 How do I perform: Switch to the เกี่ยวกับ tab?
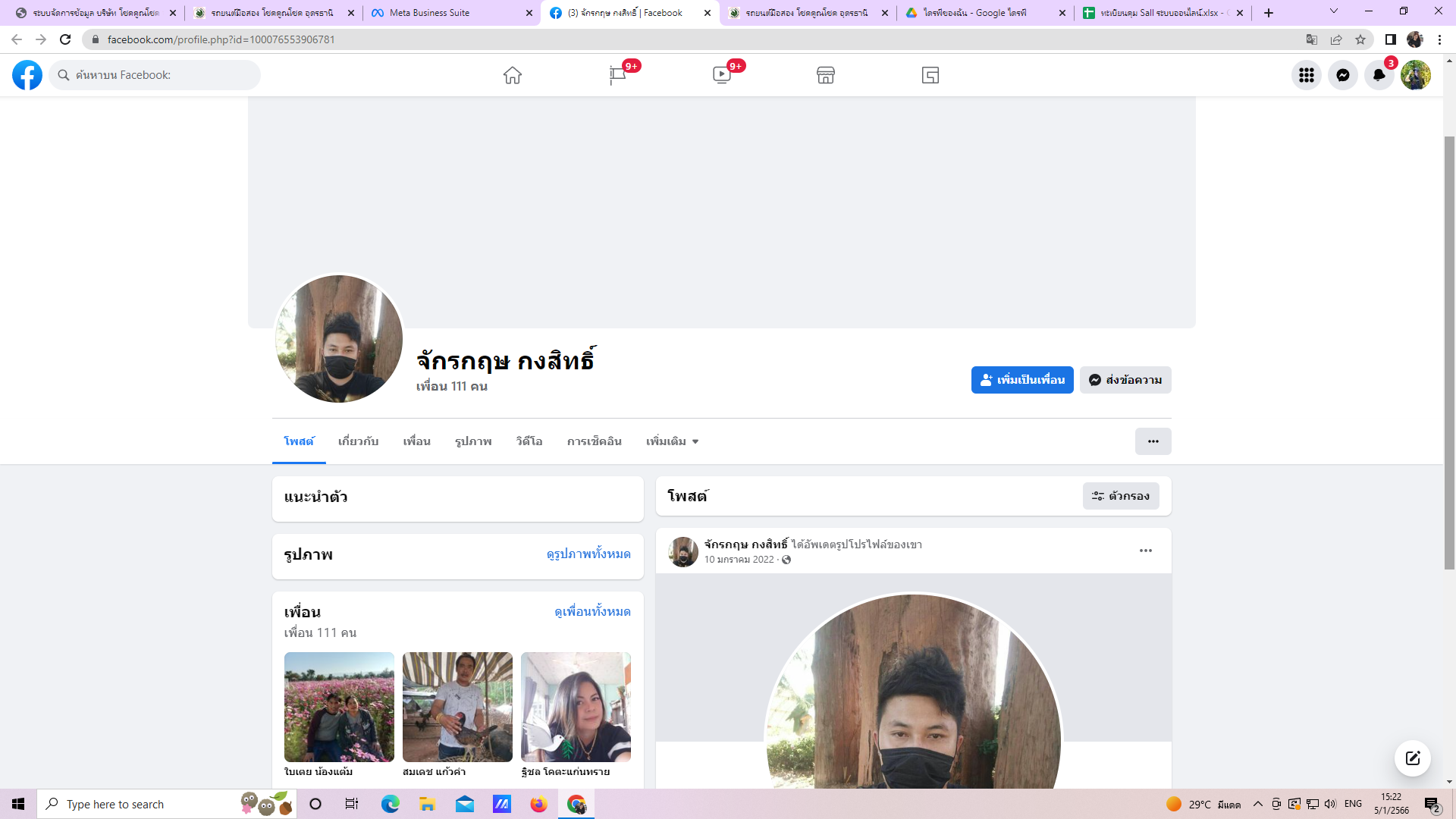358,441
